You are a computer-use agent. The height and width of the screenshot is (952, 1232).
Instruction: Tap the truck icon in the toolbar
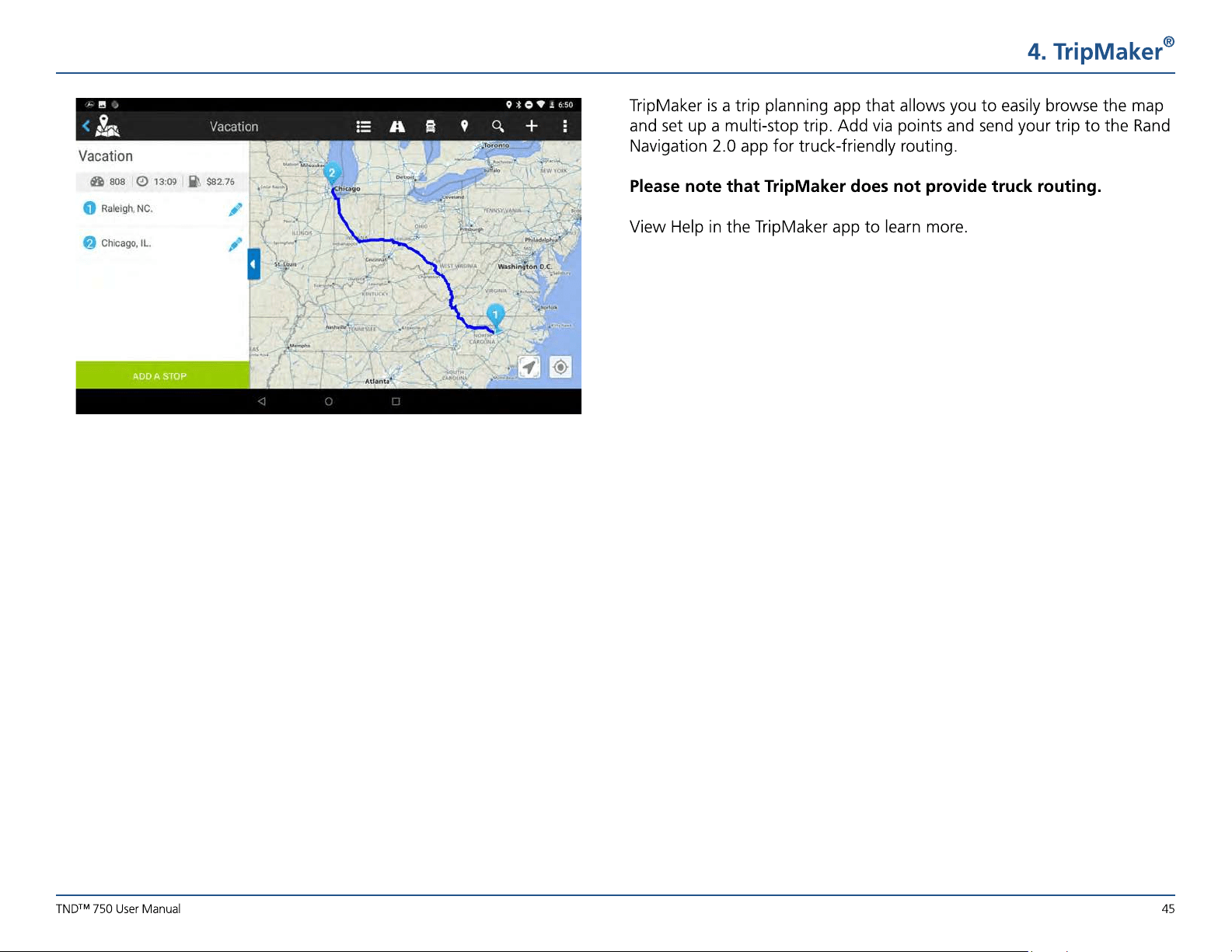431,127
